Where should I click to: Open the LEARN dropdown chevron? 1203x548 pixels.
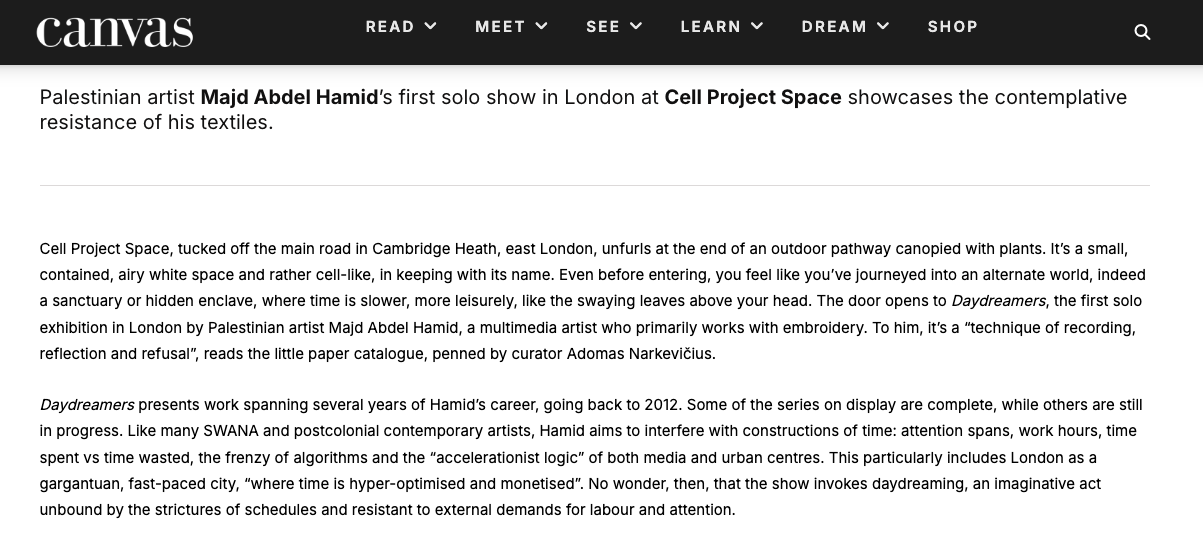coord(757,27)
